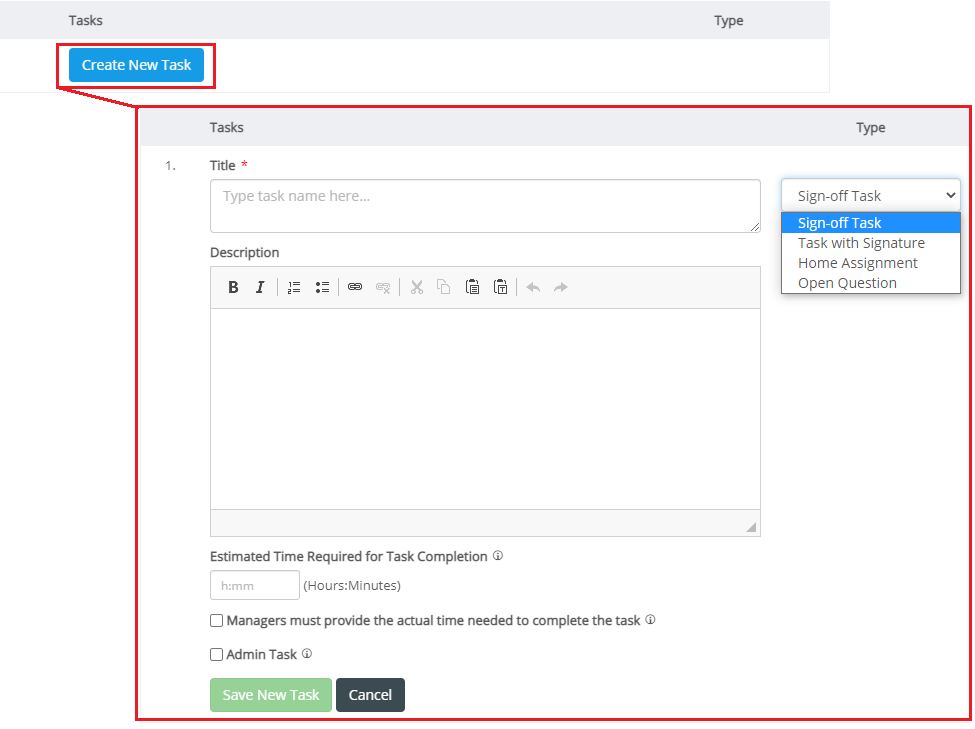This screenshot has width=975, height=729.
Task: Click the Copy icon in the editor toolbar
Action: click(443, 287)
